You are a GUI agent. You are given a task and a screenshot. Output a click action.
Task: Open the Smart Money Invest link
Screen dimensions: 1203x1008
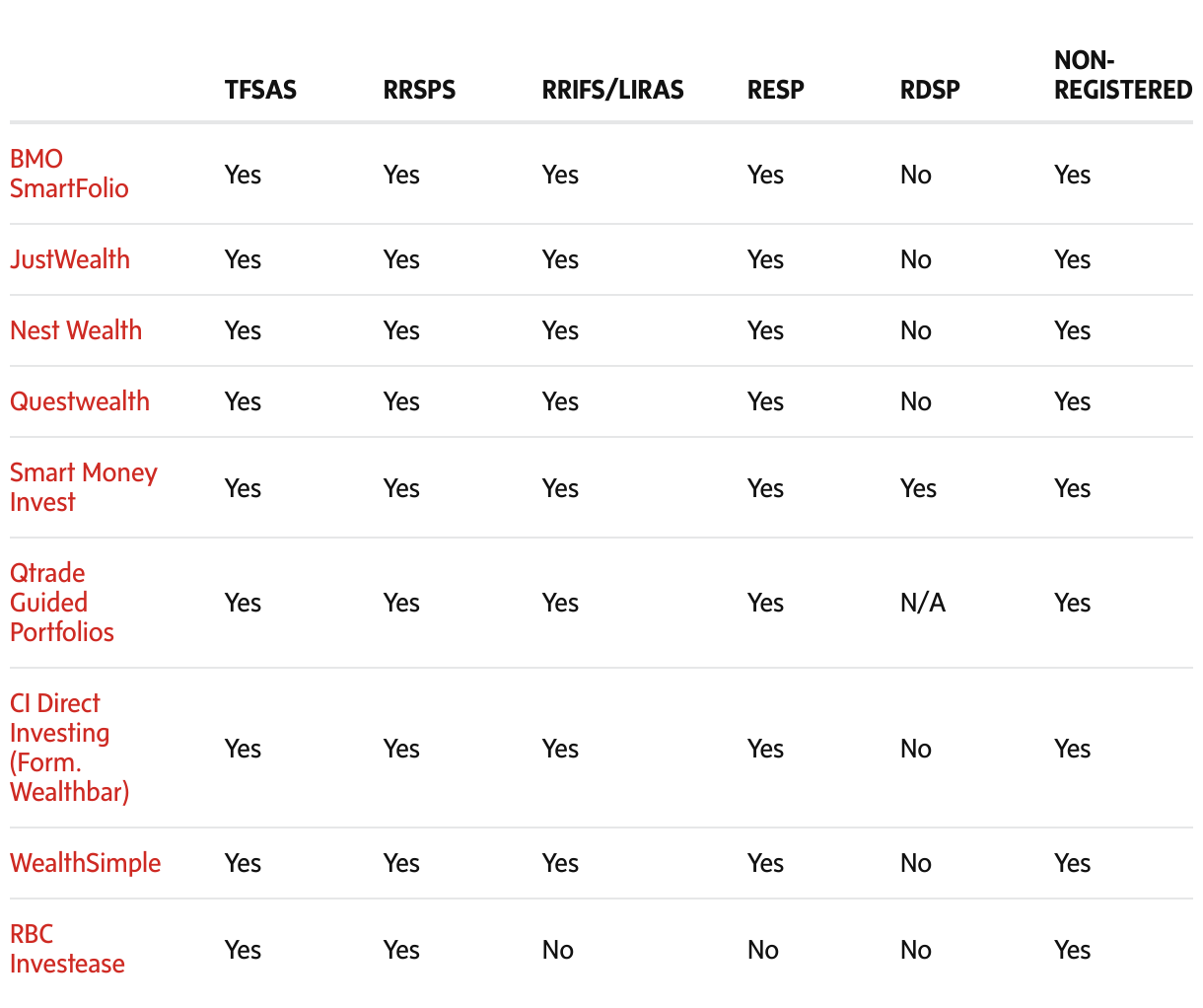coord(84,487)
